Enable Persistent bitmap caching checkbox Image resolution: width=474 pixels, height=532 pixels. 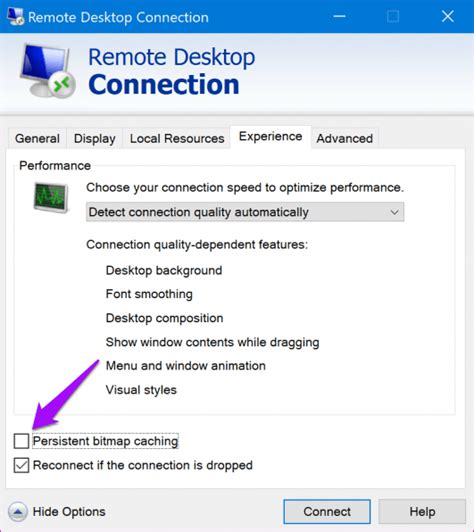pos(21,441)
